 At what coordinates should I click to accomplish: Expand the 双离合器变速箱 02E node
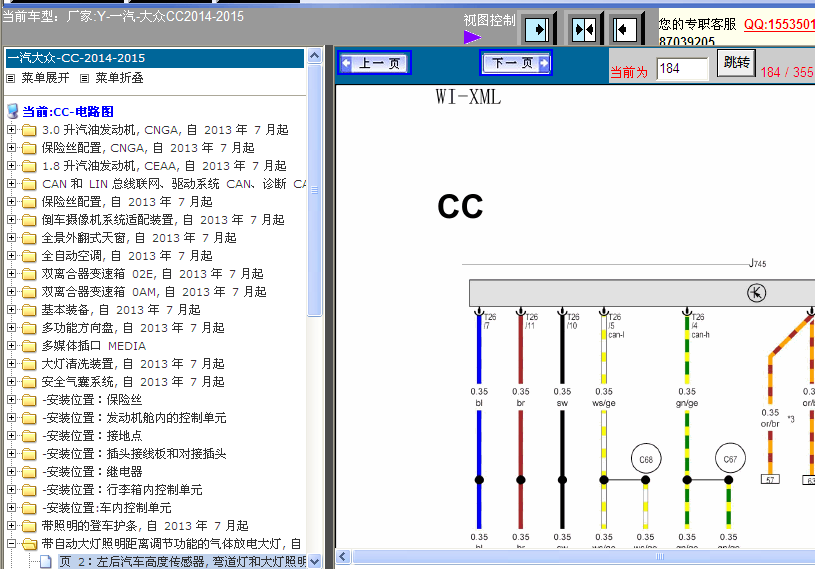pyautogui.click(x=11, y=273)
